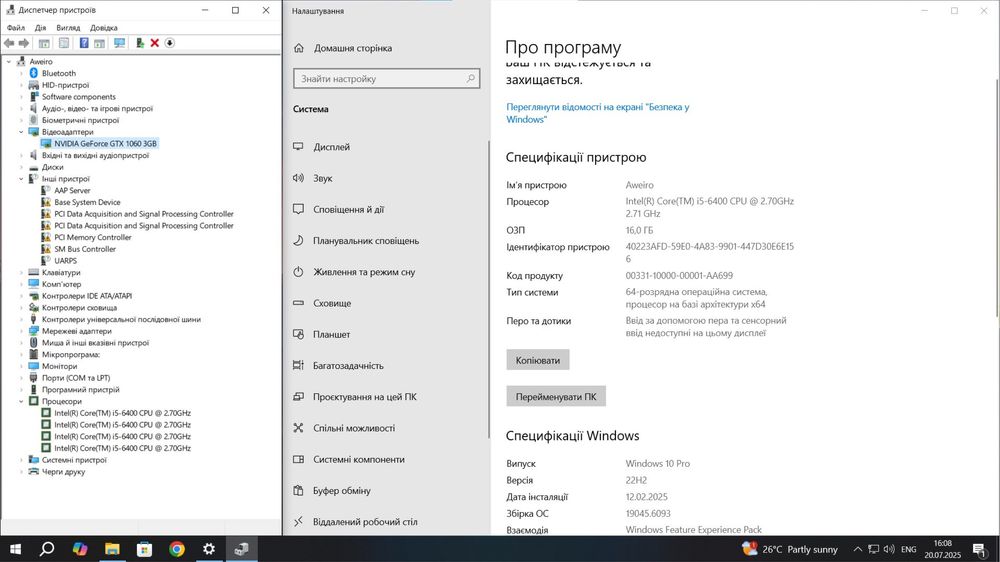
Task: Click the Перейменувати ПК button
Action: point(556,397)
